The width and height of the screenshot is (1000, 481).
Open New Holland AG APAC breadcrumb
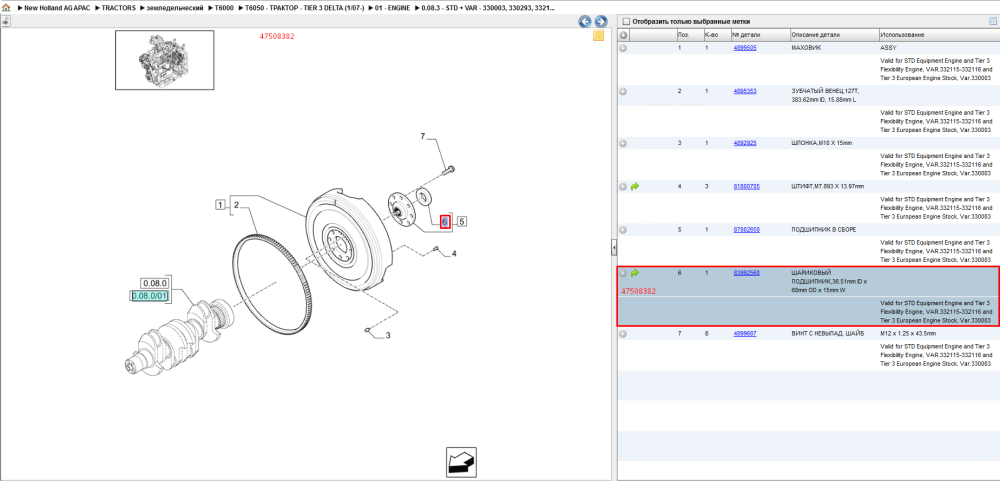55,9
